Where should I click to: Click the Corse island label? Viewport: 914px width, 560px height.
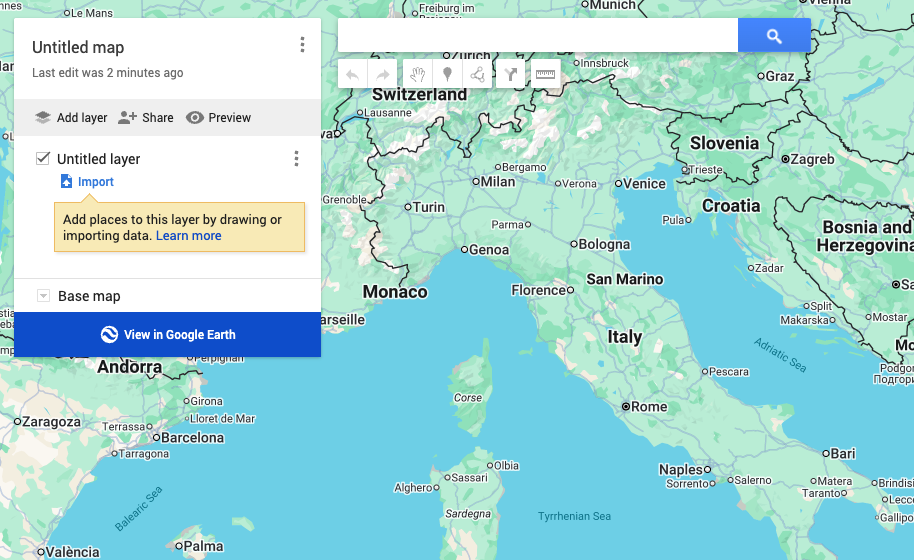(x=468, y=398)
